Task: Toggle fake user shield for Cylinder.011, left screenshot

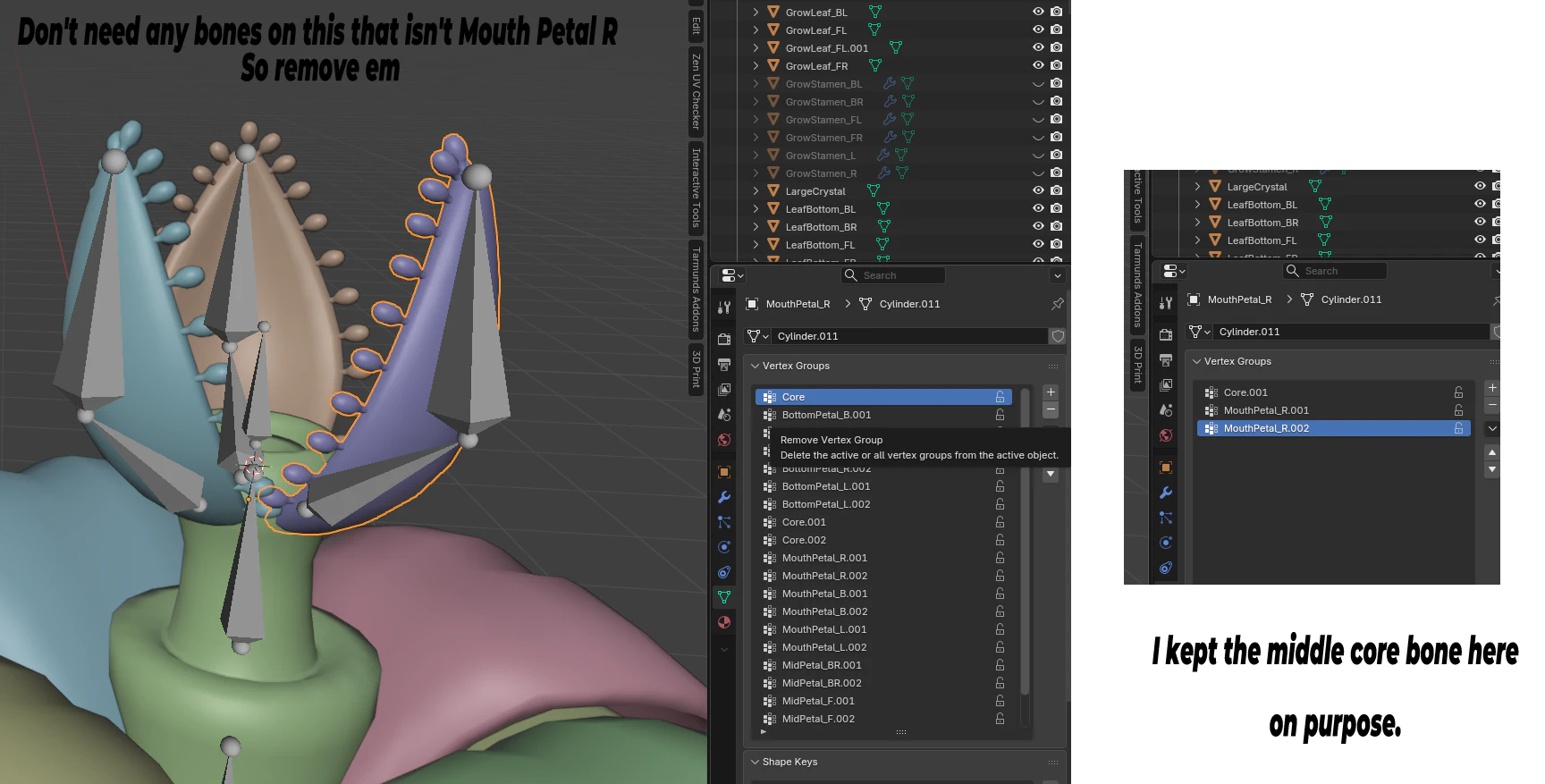Action: click(x=1058, y=336)
